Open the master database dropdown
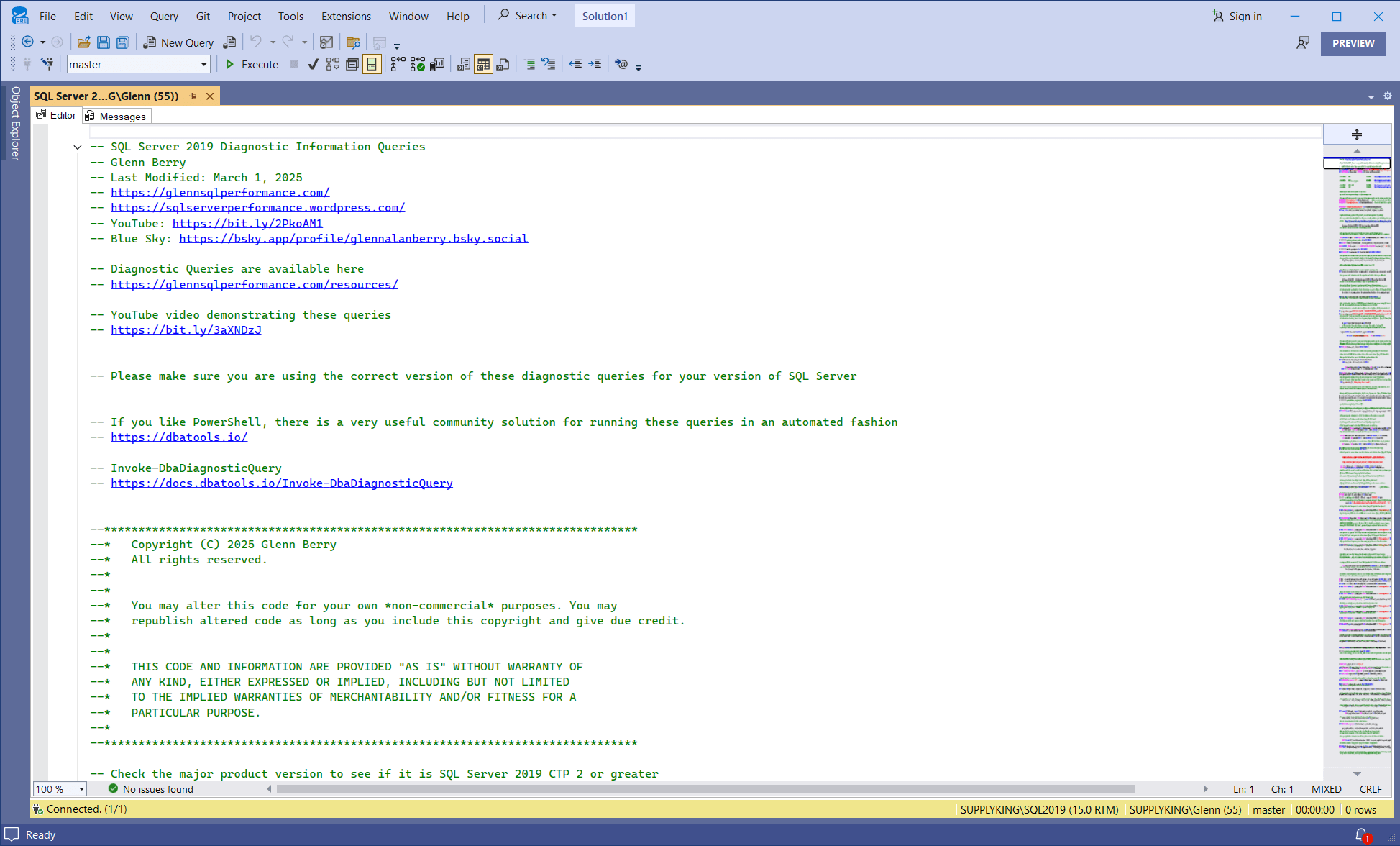 pos(203,65)
